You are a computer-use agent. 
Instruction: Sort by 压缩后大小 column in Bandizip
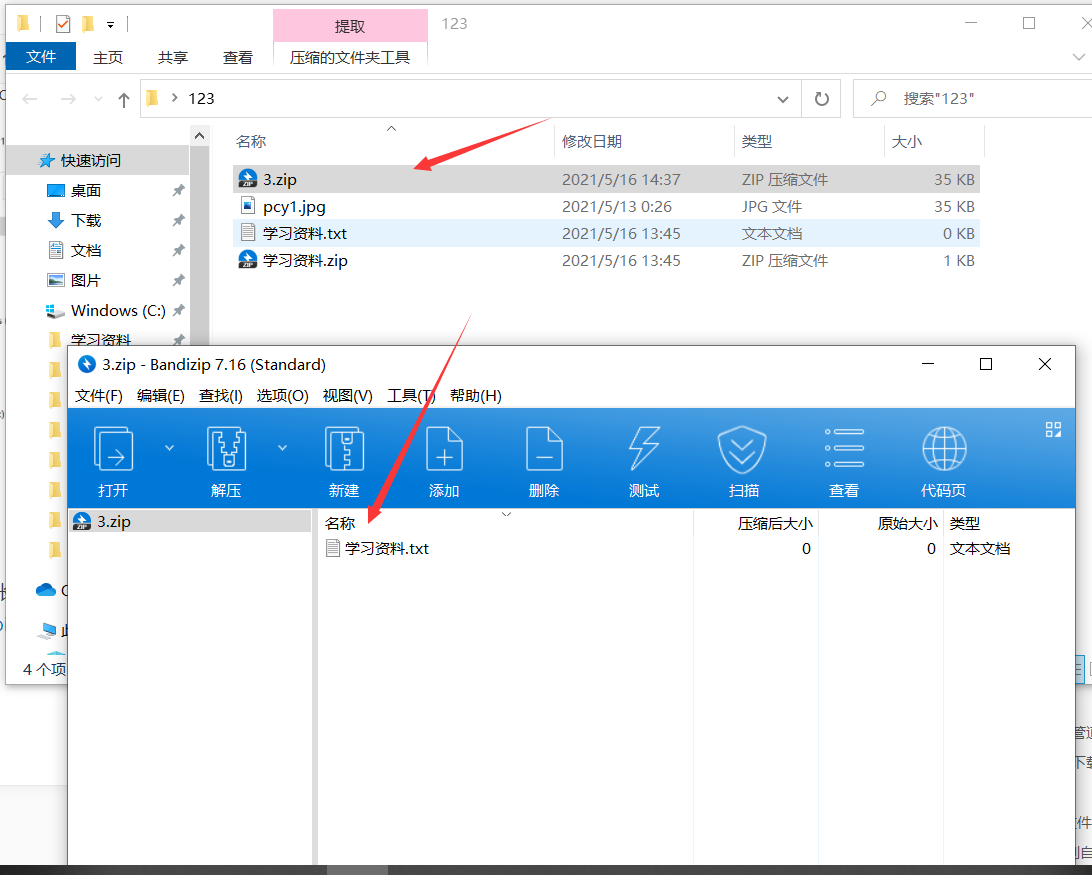click(x=775, y=523)
